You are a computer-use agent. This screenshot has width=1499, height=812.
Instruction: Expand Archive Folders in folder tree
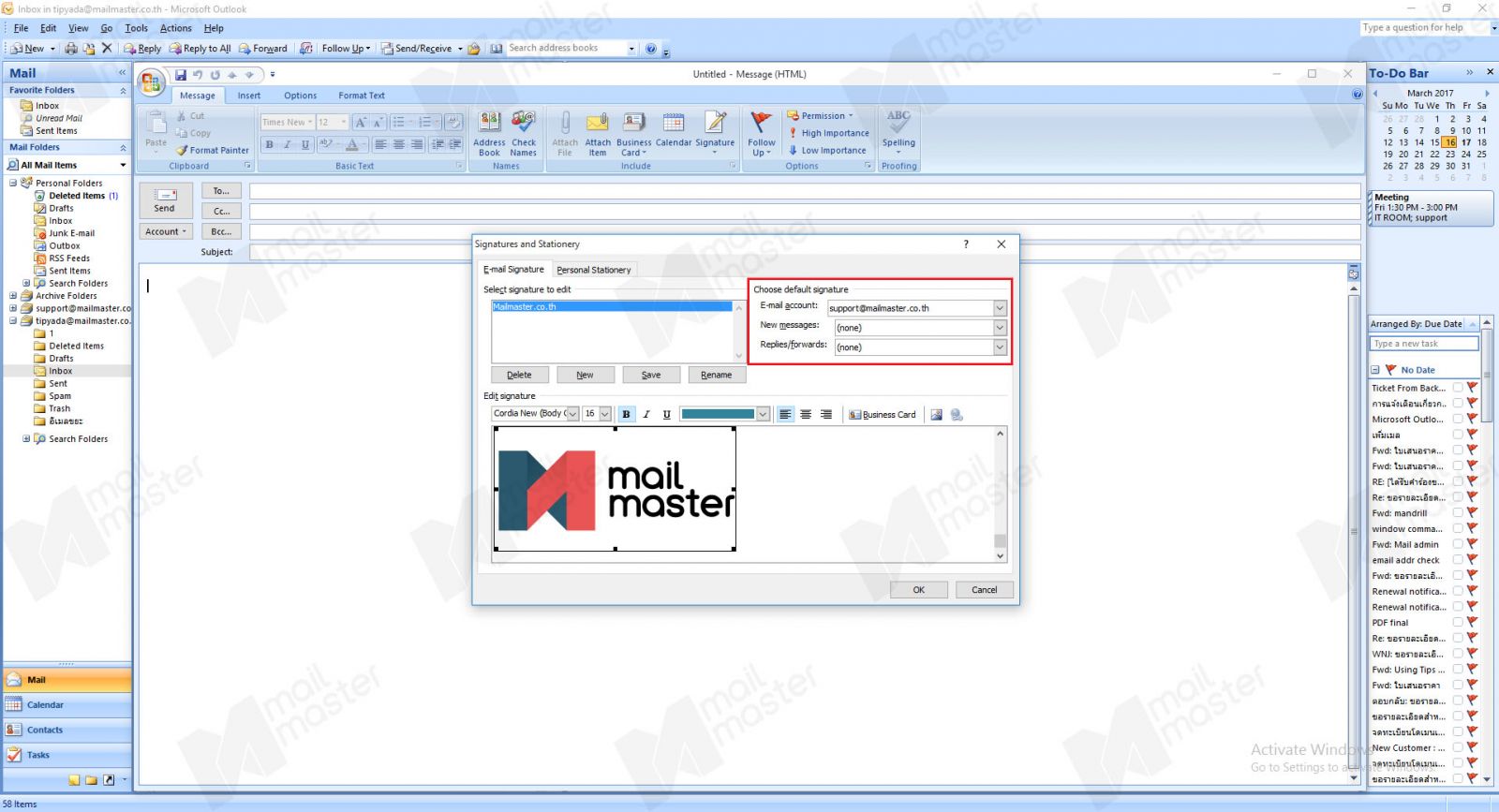(x=13, y=296)
